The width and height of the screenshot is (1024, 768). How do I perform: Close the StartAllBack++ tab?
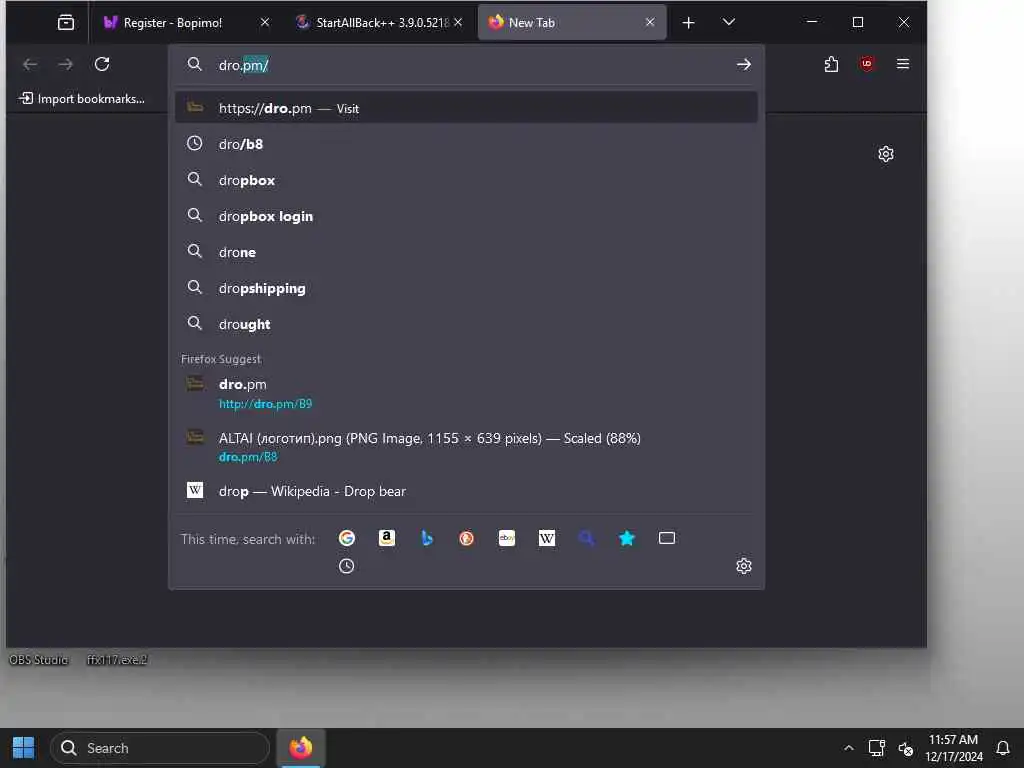[458, 22]
